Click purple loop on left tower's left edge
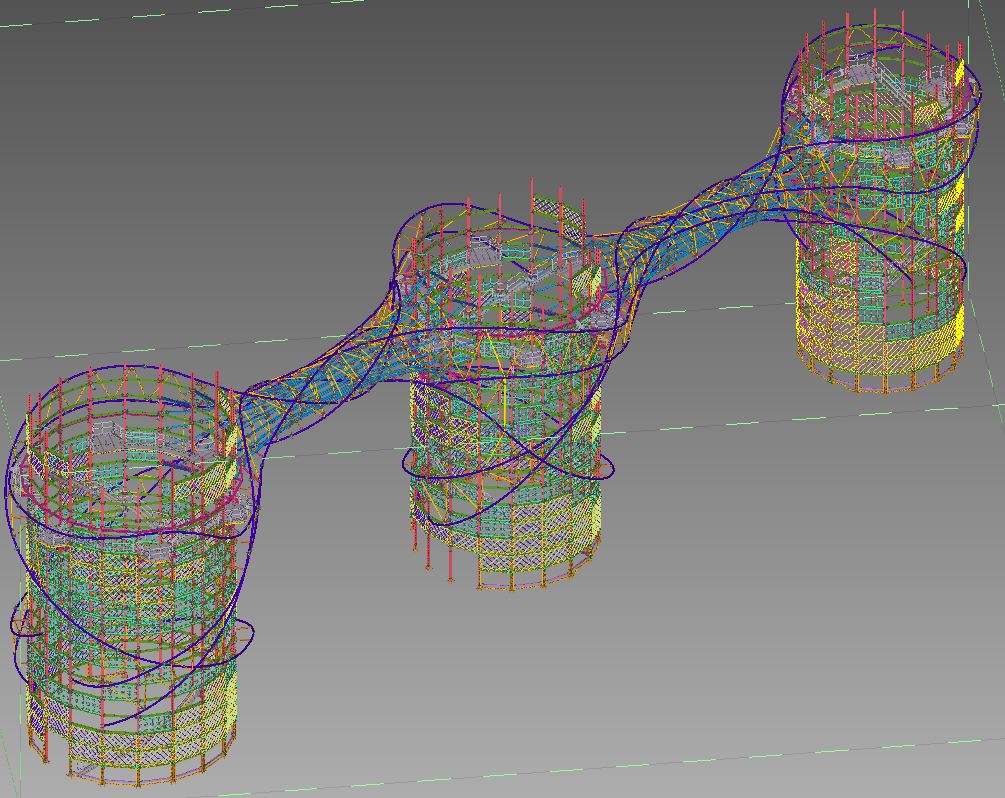Viewport: 1005px width, 798px height. pyautogui.click(x=18, y=620)
